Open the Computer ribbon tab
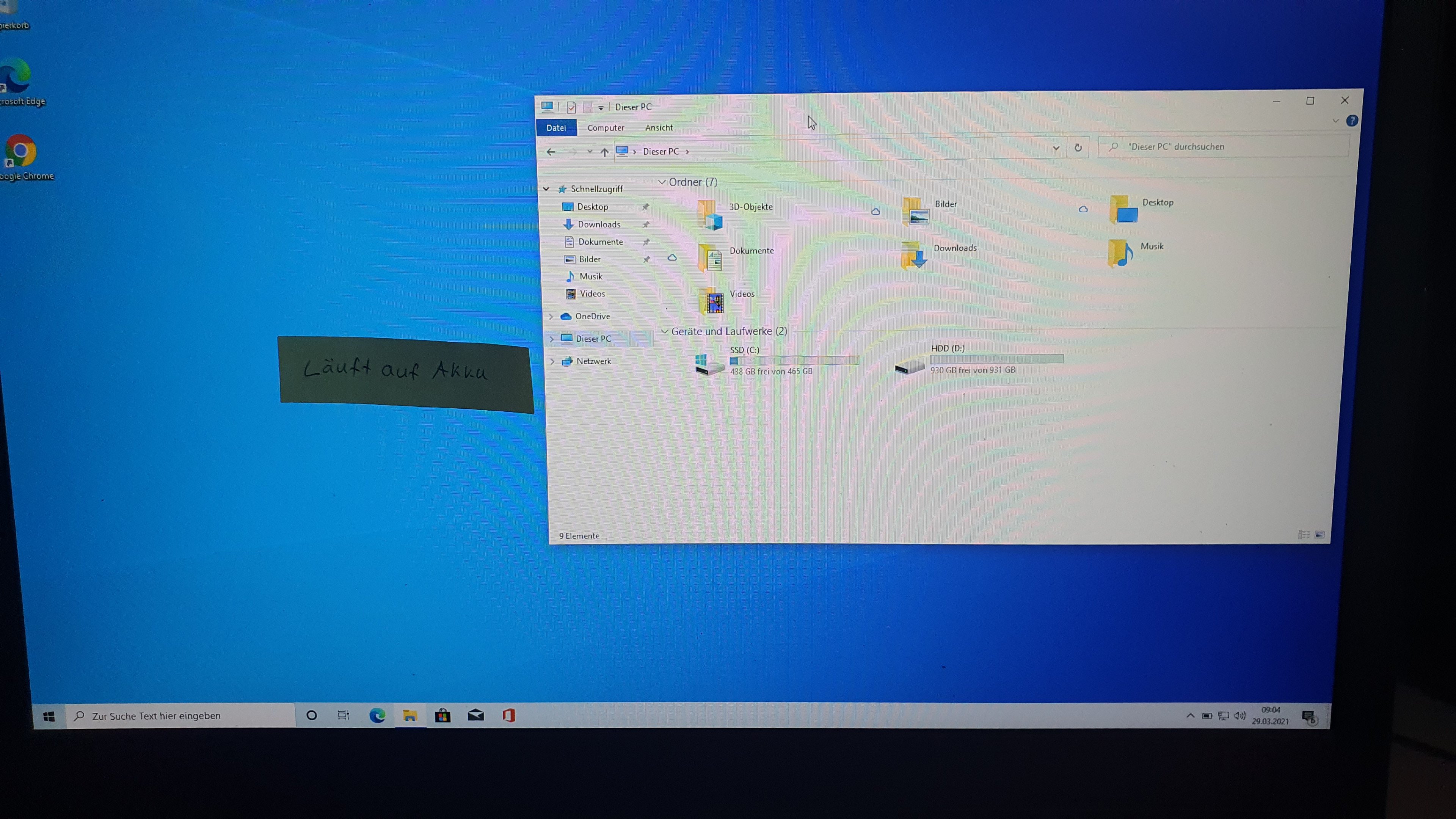Screen dimensions: 1456x819 [606, 128]
